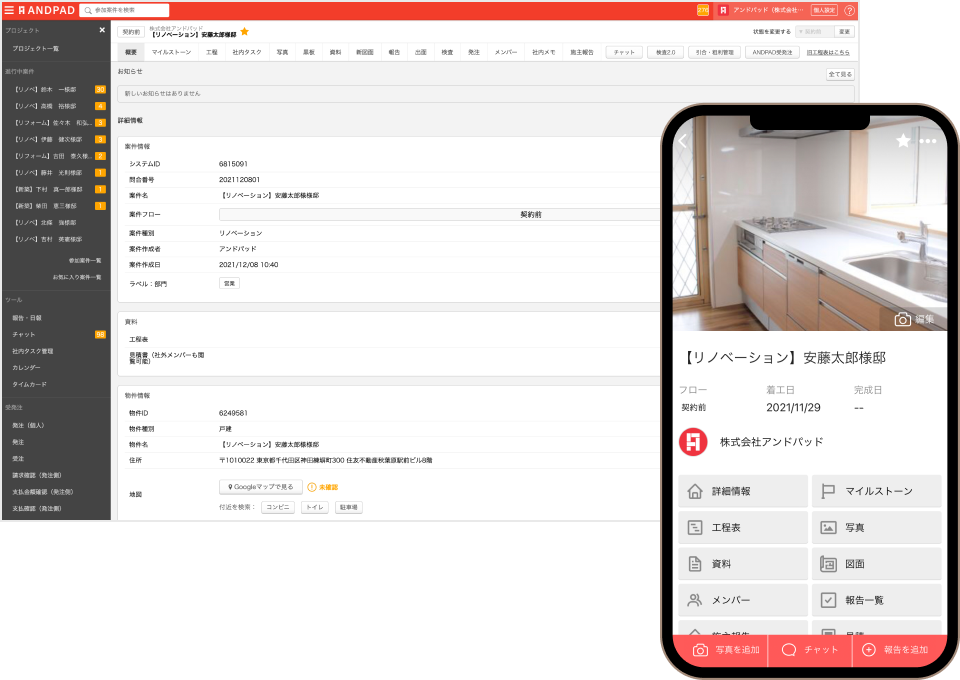The height and width of the screenshot is (680, 960).
Task: Close the プロジェクト sidebar panel with X
Action: click(102, 30)
